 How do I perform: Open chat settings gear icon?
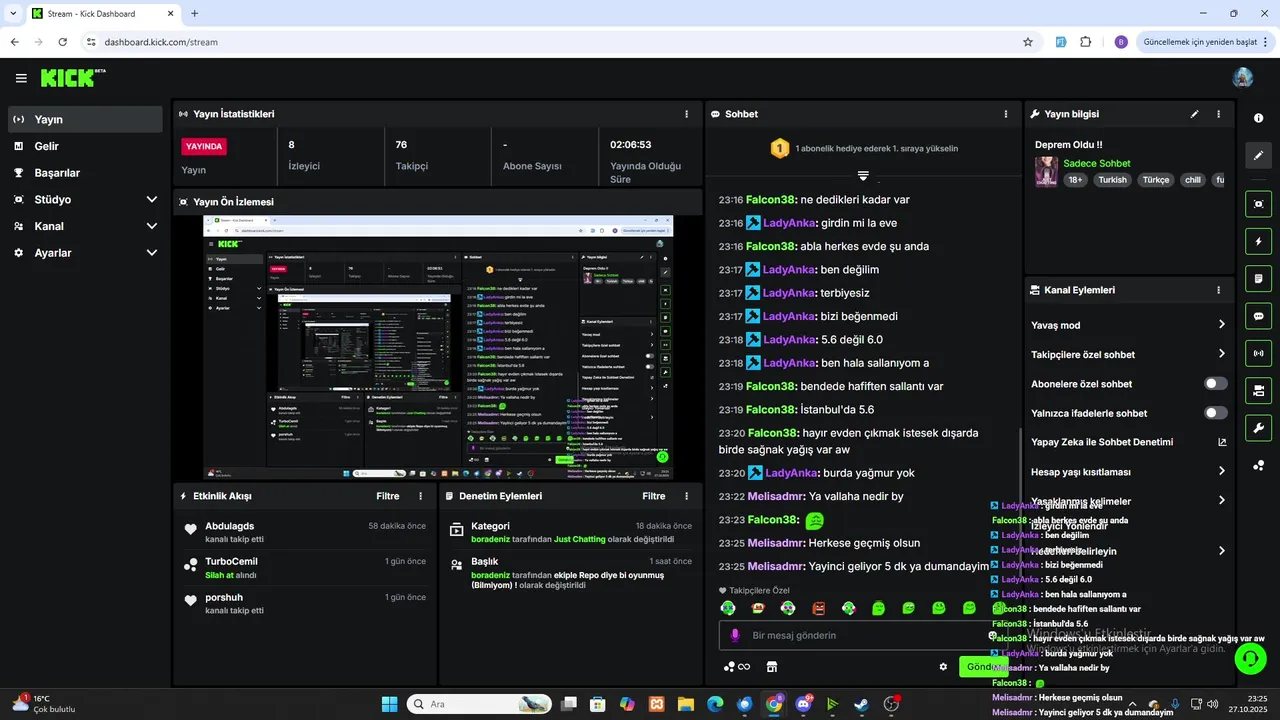click(x=942, y=667)
